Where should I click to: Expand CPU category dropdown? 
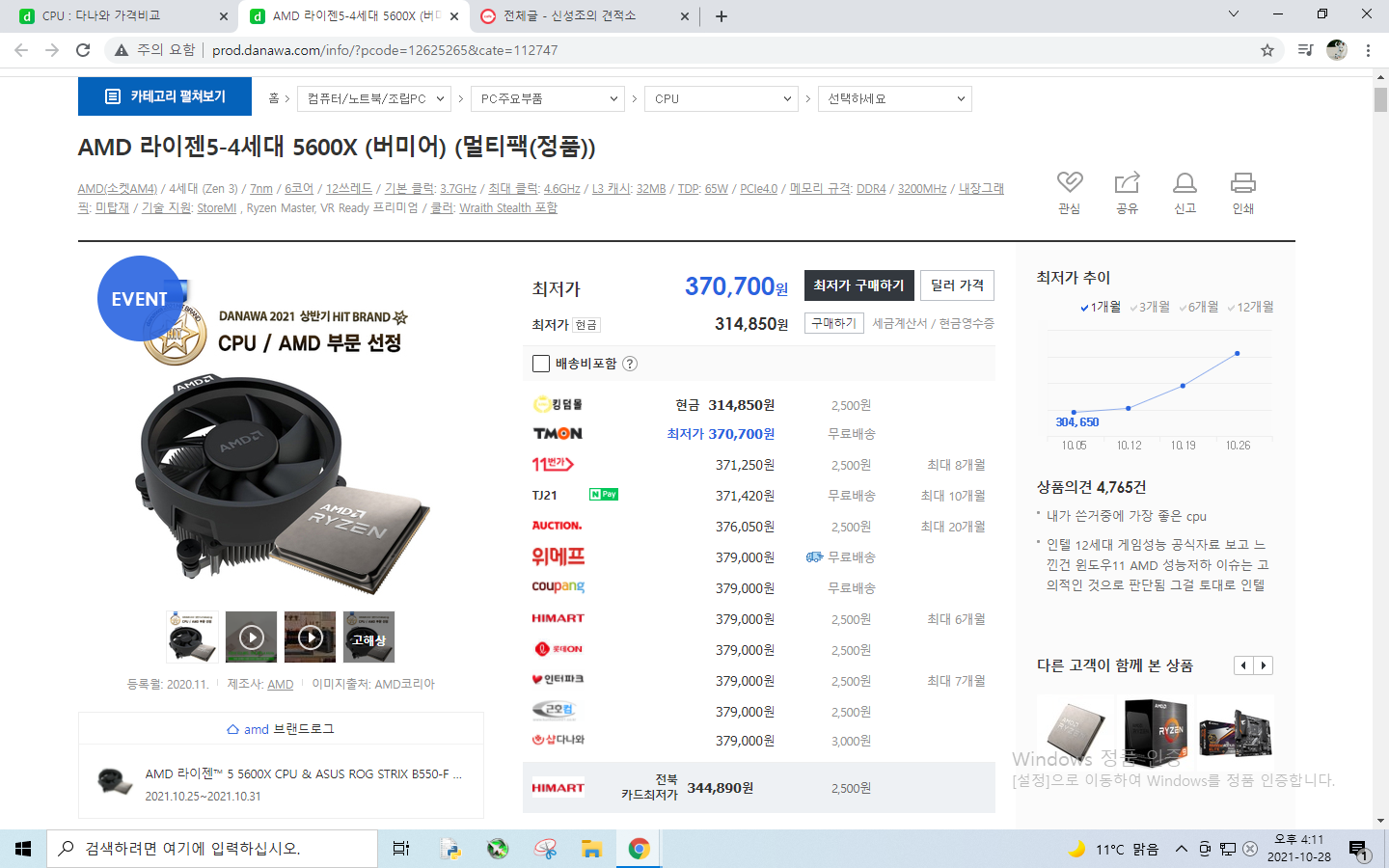coord(722,98)
